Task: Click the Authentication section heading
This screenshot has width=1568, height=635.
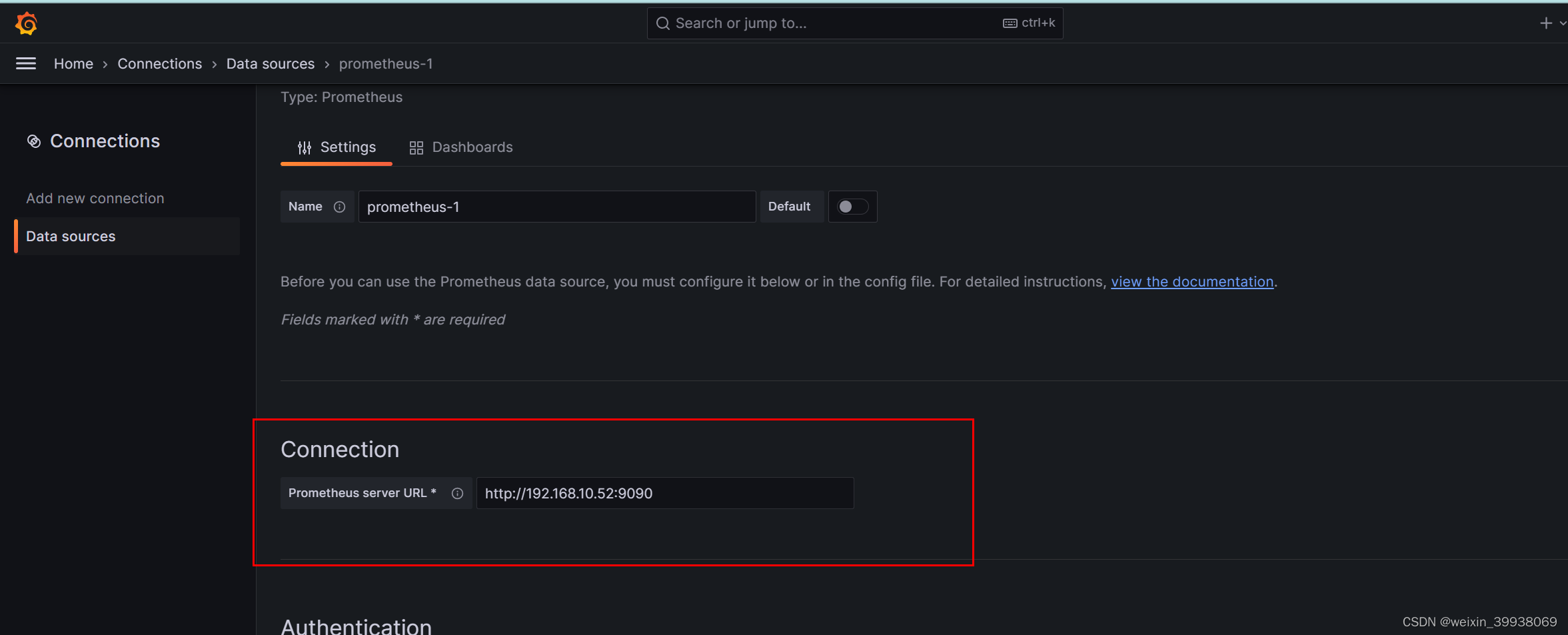Action: pos(357,626)
